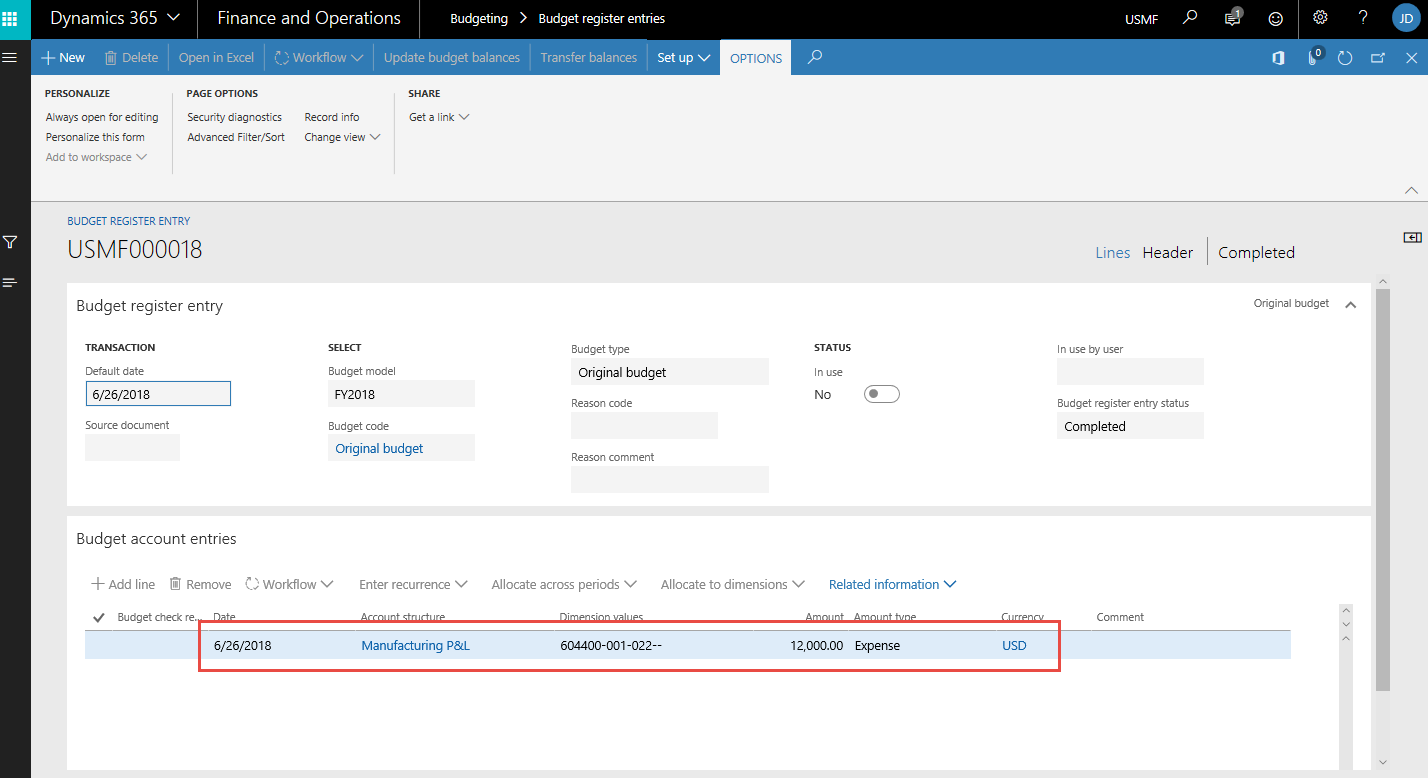
Task: Expand the Dynamics 365 dropdown
Action: click(x=115, y=18)
